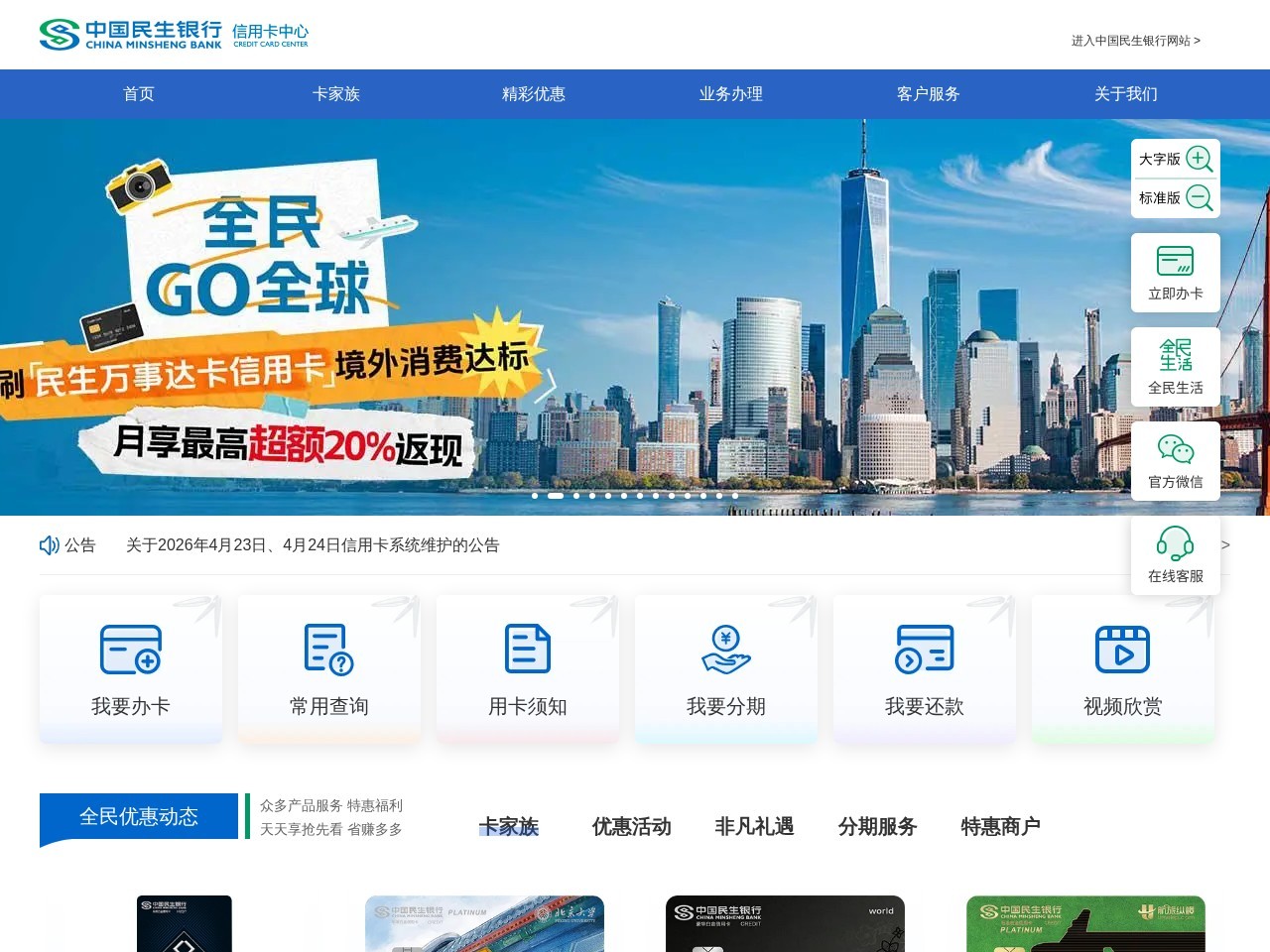Image resolution: width=1270 pixels, height=952 pixels.
Task: Open 官方微信 WeChat icon
Action: [x=1176, y=449]
